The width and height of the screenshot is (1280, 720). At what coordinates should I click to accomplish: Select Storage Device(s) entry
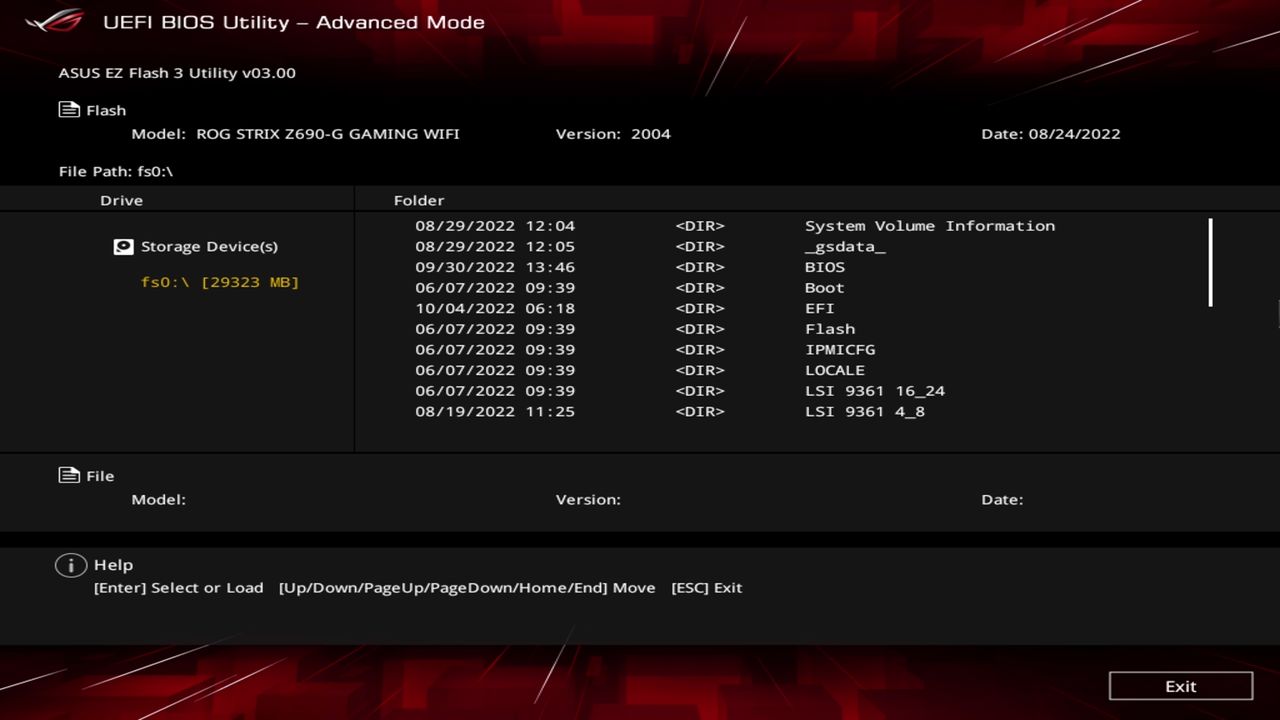(x=196, y=246)
